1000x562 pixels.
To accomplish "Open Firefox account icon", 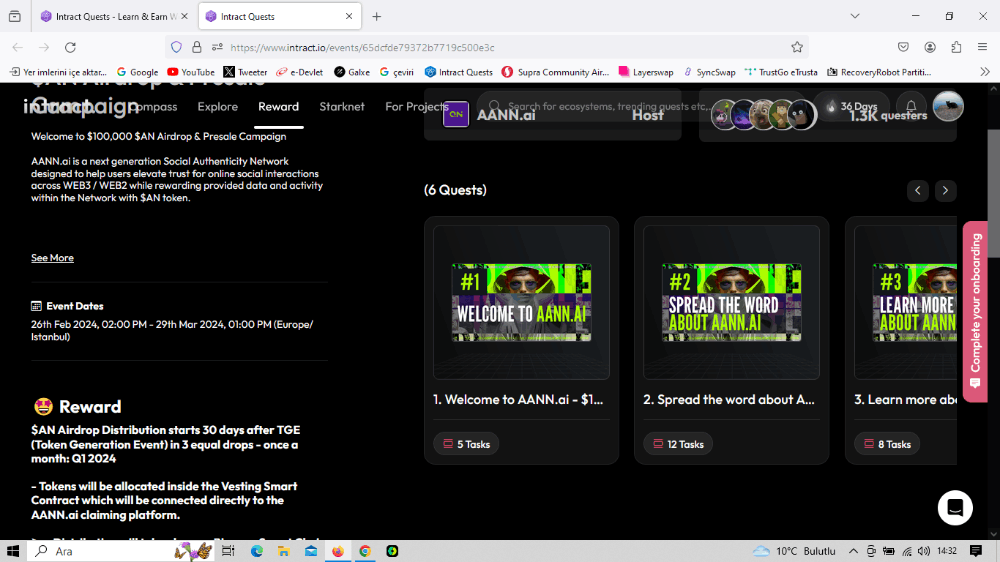I will 930,47.
